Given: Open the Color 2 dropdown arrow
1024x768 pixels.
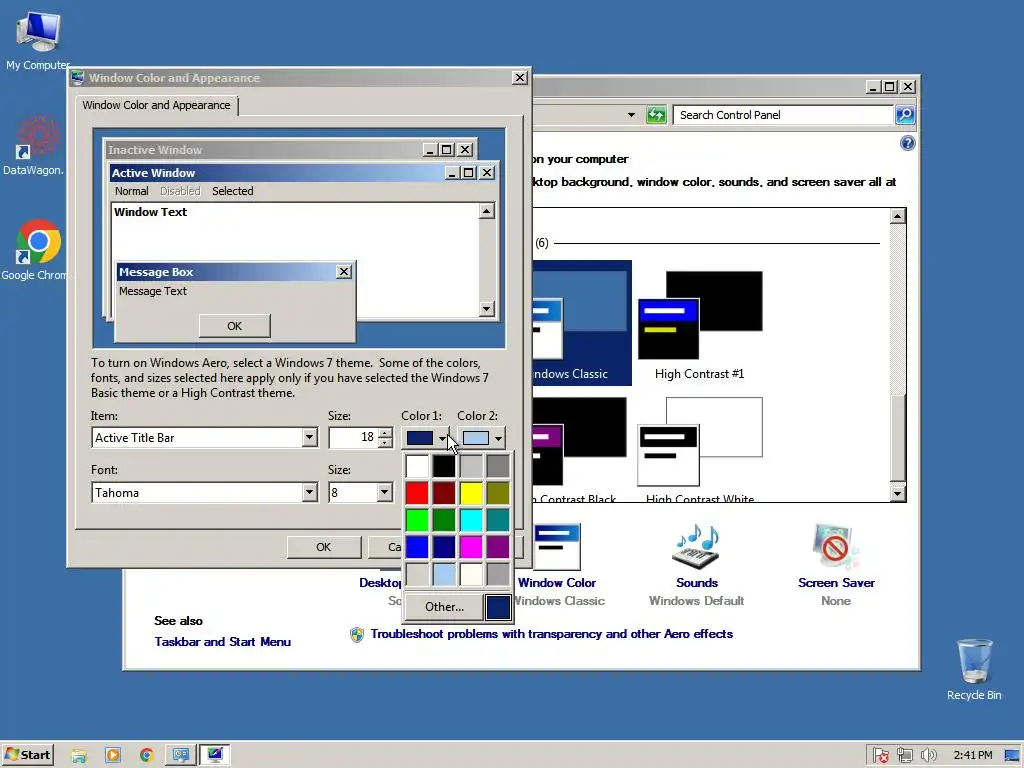Looking at the screenshot, I should (x=498, y=438).
